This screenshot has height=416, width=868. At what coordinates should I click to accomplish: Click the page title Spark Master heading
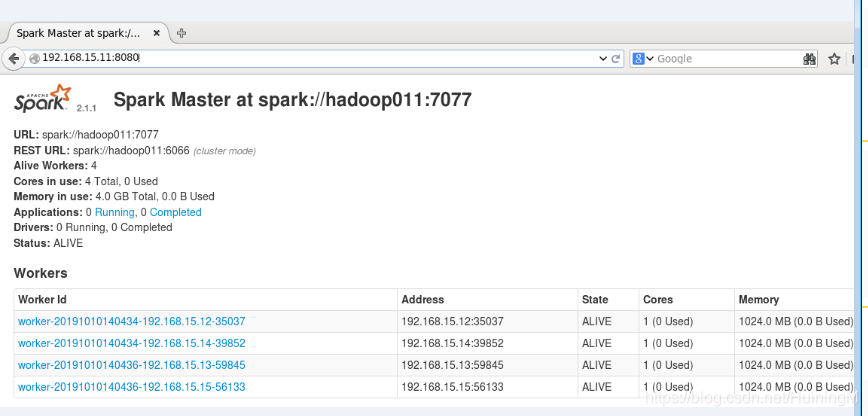point(292,100)
